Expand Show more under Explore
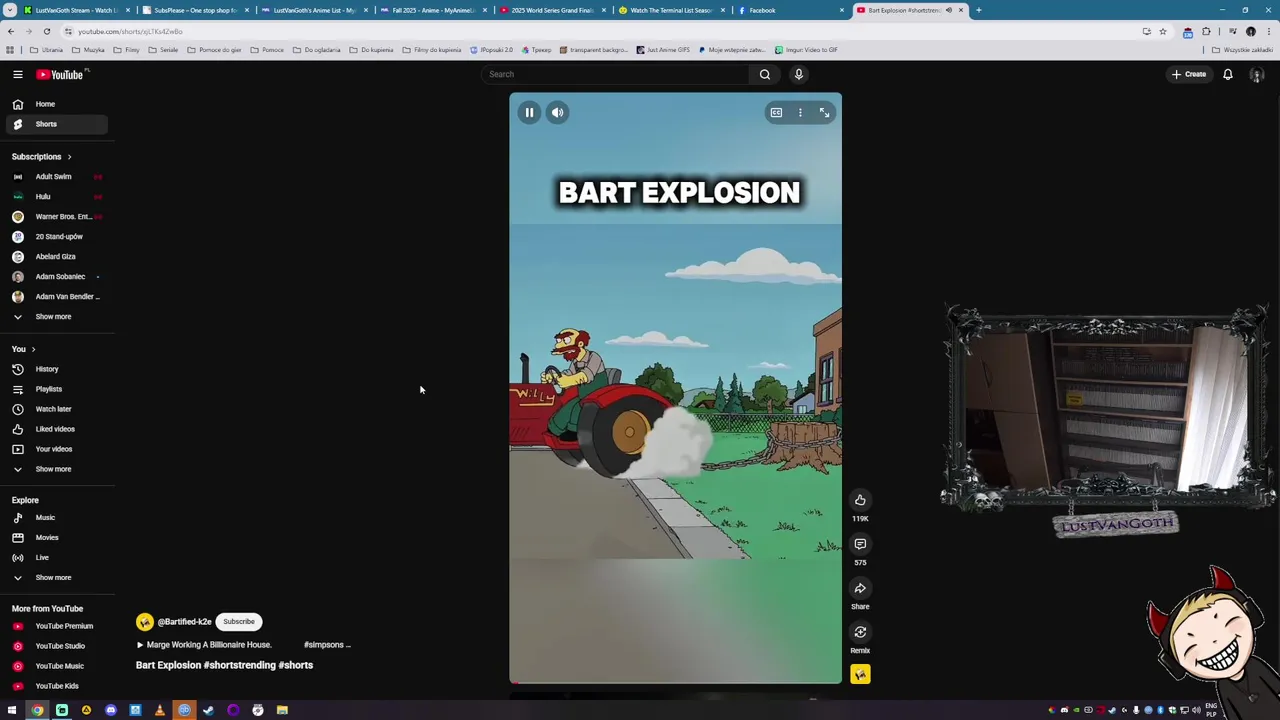Viewport: 1280px width, 720px height. (x=55, y=578)
